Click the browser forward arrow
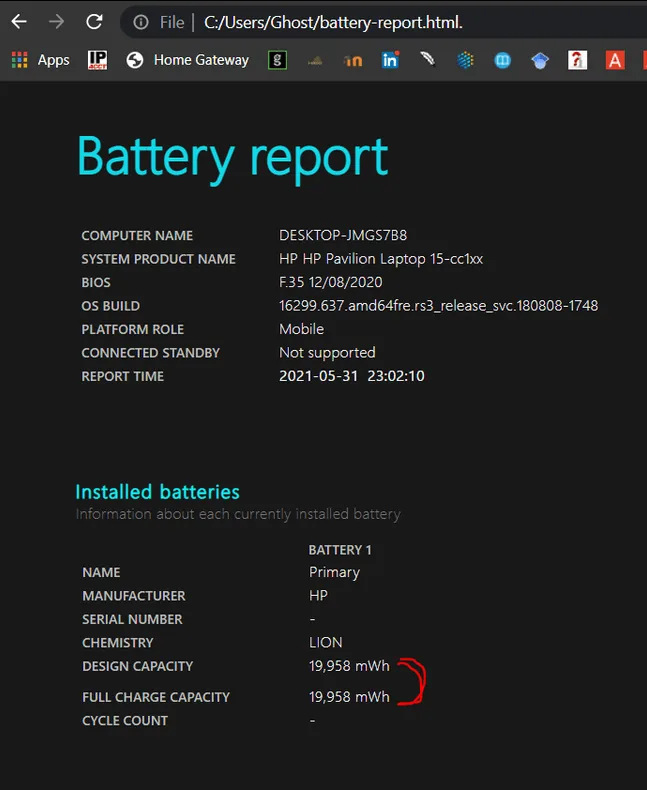 [x=56, y=22]
